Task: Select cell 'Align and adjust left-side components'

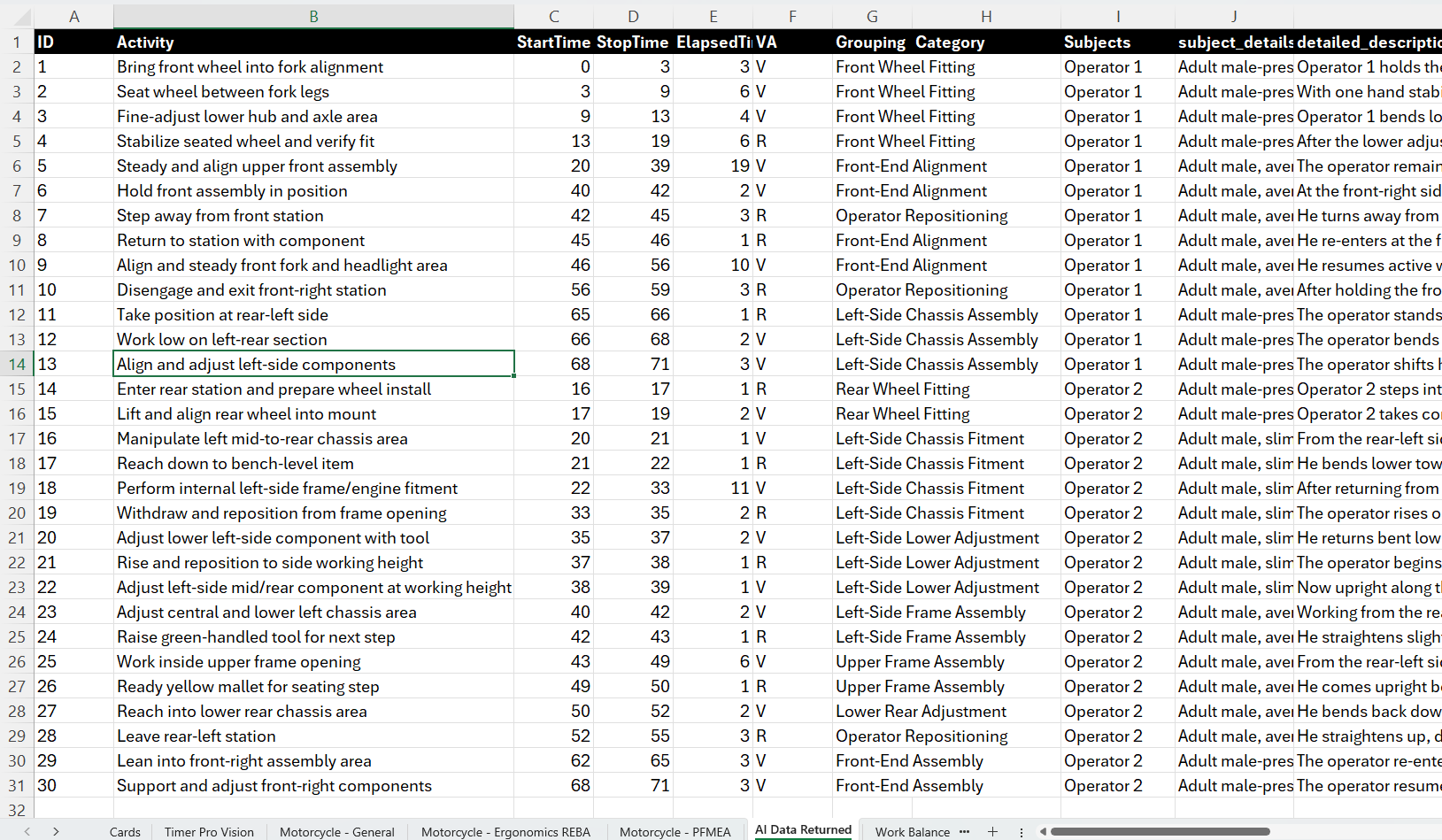Action: click(x=313, y=364)
